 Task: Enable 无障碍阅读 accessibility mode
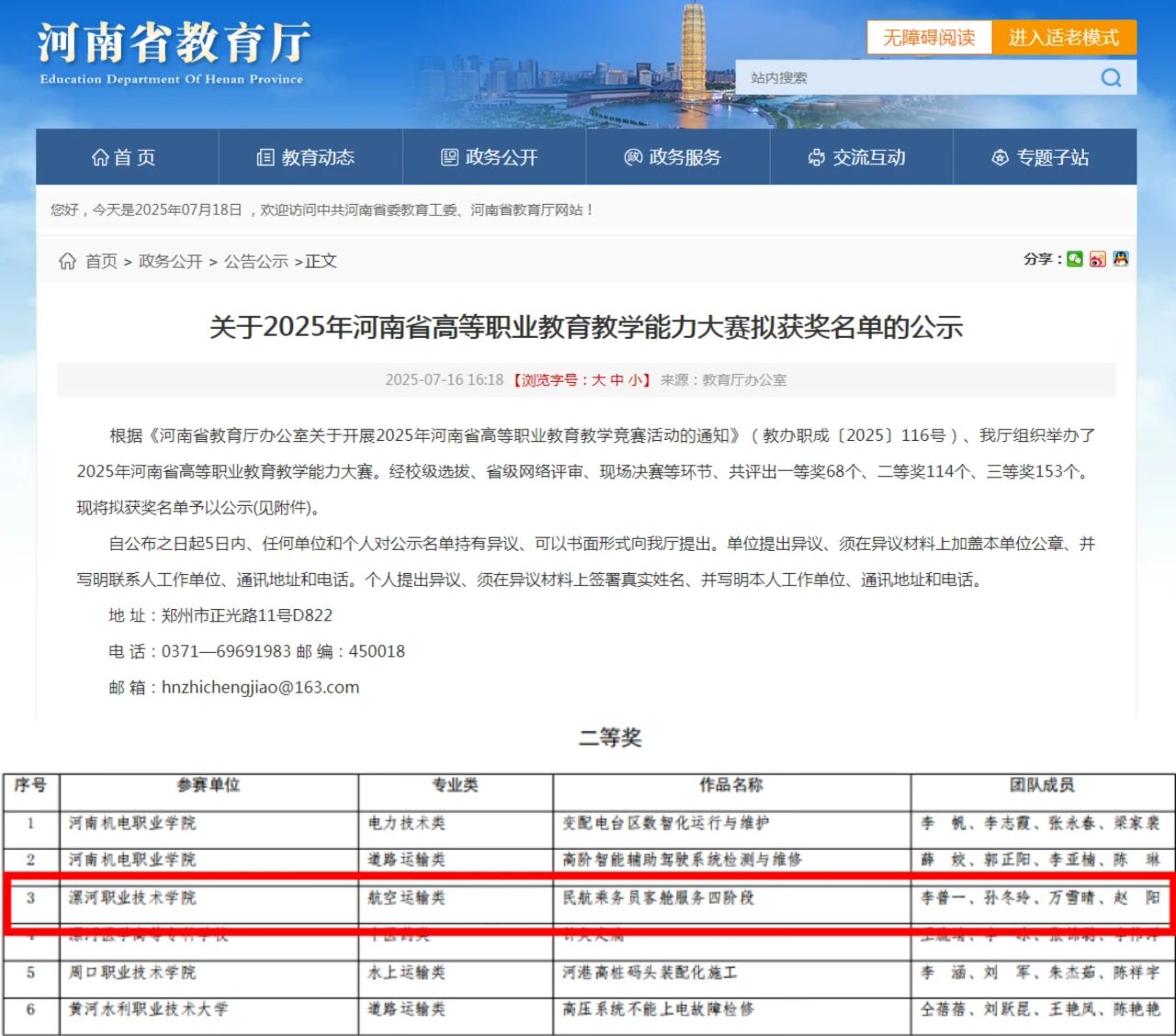pyautogui.click(x=929, y=38)
